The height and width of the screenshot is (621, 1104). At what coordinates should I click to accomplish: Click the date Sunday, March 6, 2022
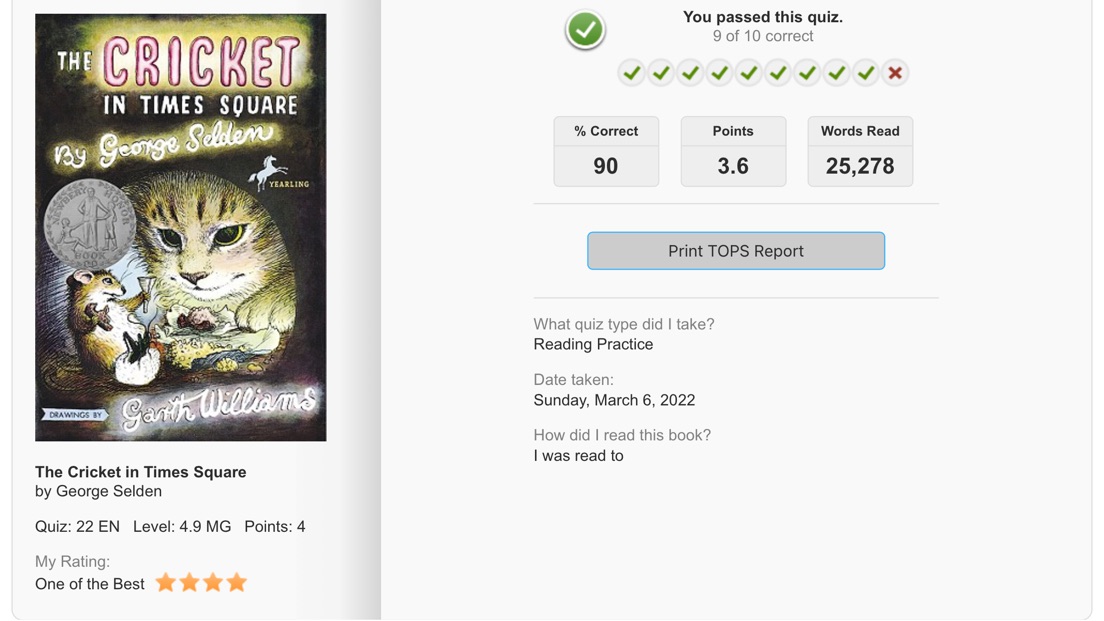click(614, 400)
